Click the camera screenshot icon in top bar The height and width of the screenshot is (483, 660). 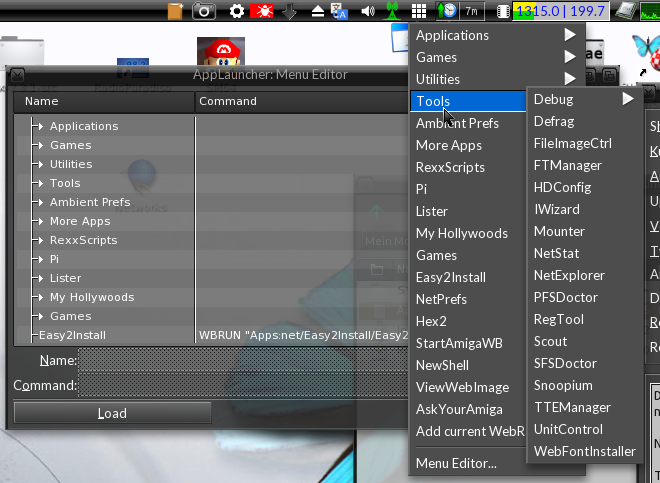(x=205, y=11)
